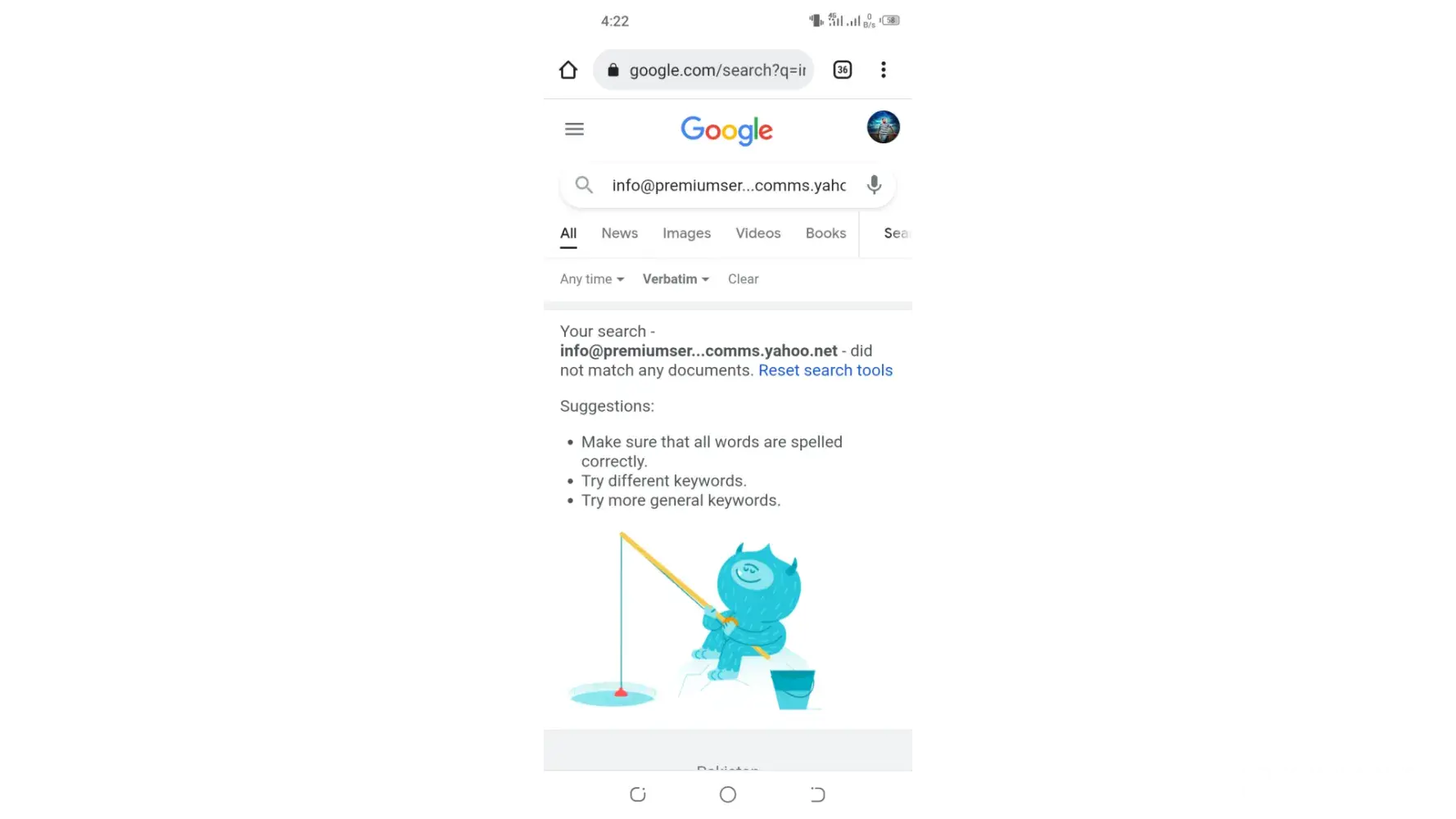Viewport: 1456px width, 819px height.
Task: Switch to the Books results tab
Action: pyautogui.click(x=825, y=233)
